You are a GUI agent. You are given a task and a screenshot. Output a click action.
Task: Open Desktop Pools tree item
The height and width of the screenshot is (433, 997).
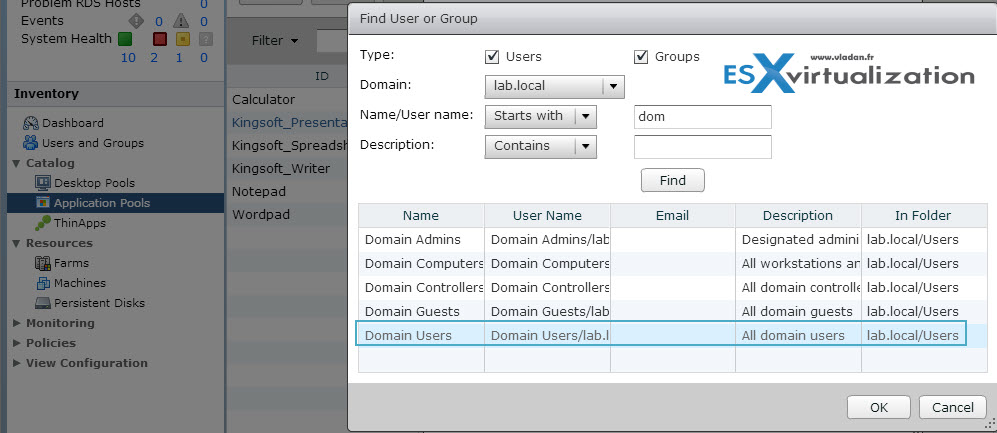(x=94, y=183)
